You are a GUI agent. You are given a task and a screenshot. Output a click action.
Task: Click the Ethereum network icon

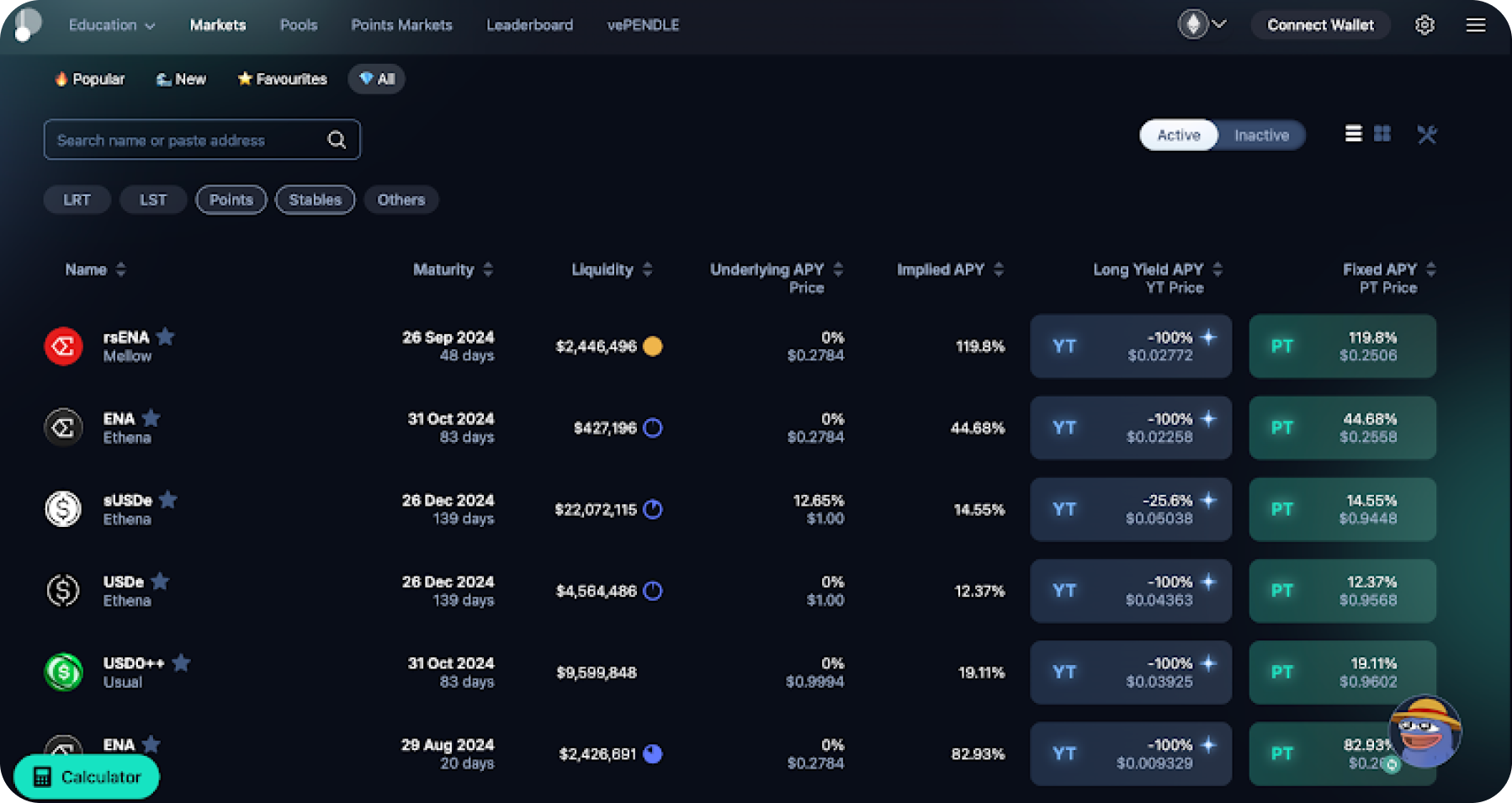pyautogui.click(x=1192, y=24)
